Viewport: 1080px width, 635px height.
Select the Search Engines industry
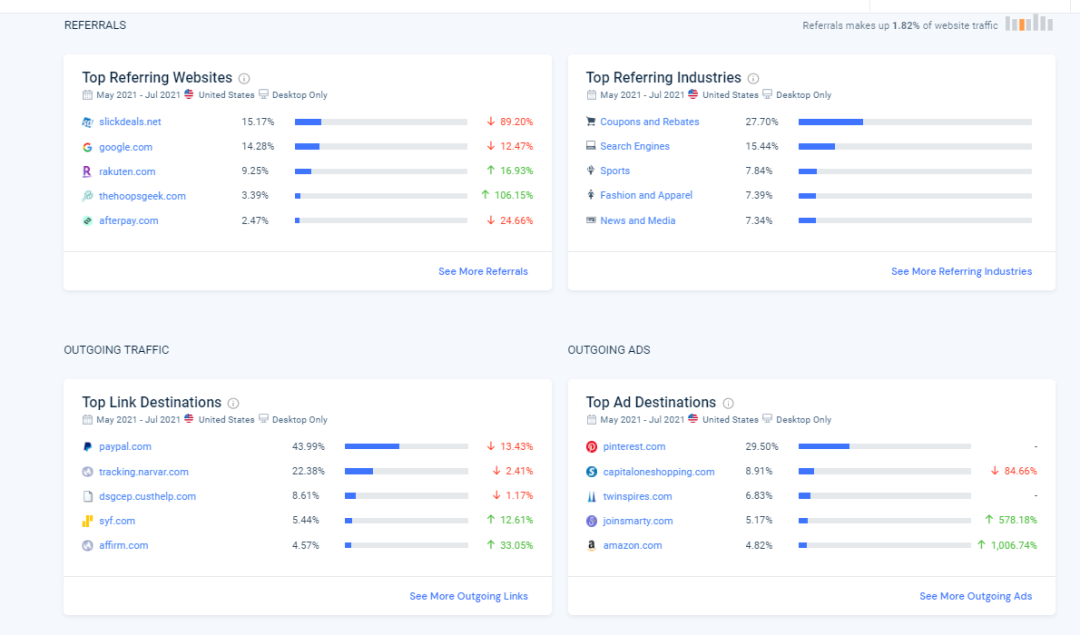(634, 147)
